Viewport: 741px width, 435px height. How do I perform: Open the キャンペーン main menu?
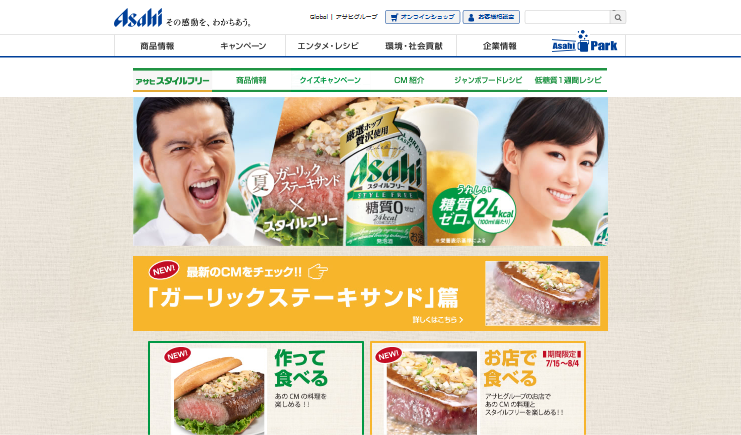pos(243,46)
